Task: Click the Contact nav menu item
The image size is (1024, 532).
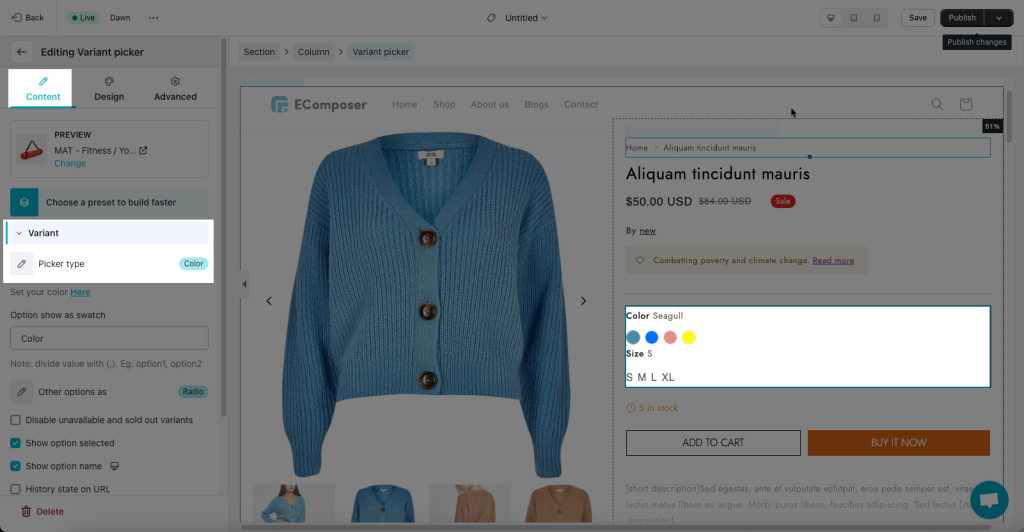Action: coord(581,104)
